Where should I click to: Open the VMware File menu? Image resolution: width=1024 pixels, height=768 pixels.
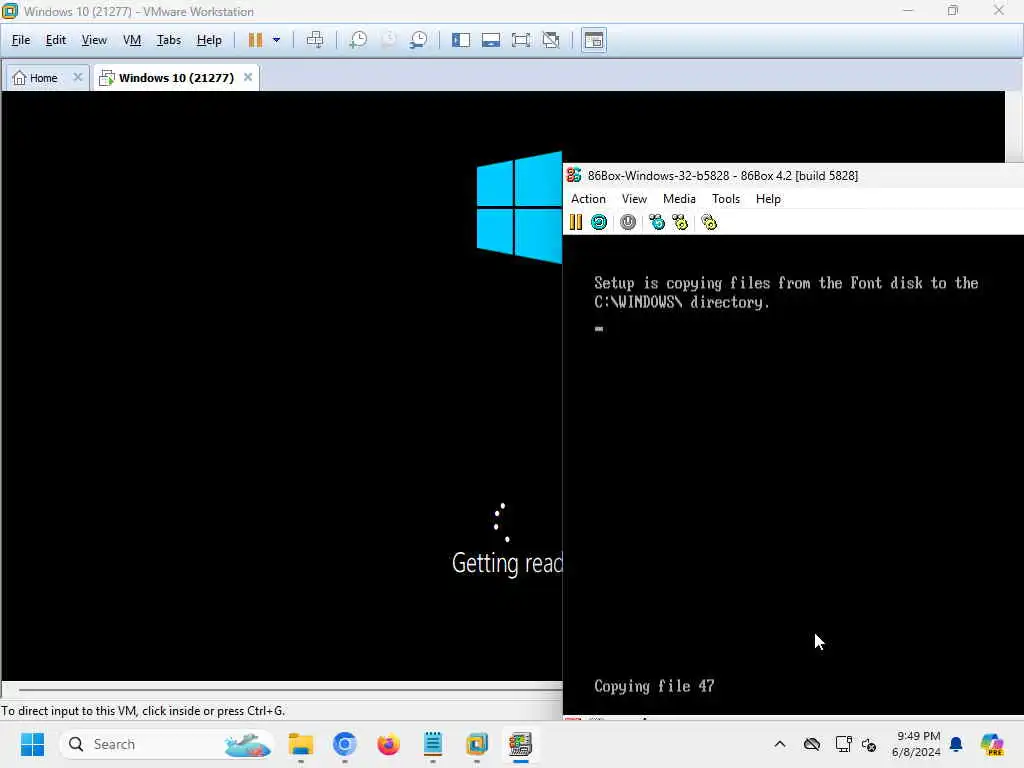coord(21,40)
